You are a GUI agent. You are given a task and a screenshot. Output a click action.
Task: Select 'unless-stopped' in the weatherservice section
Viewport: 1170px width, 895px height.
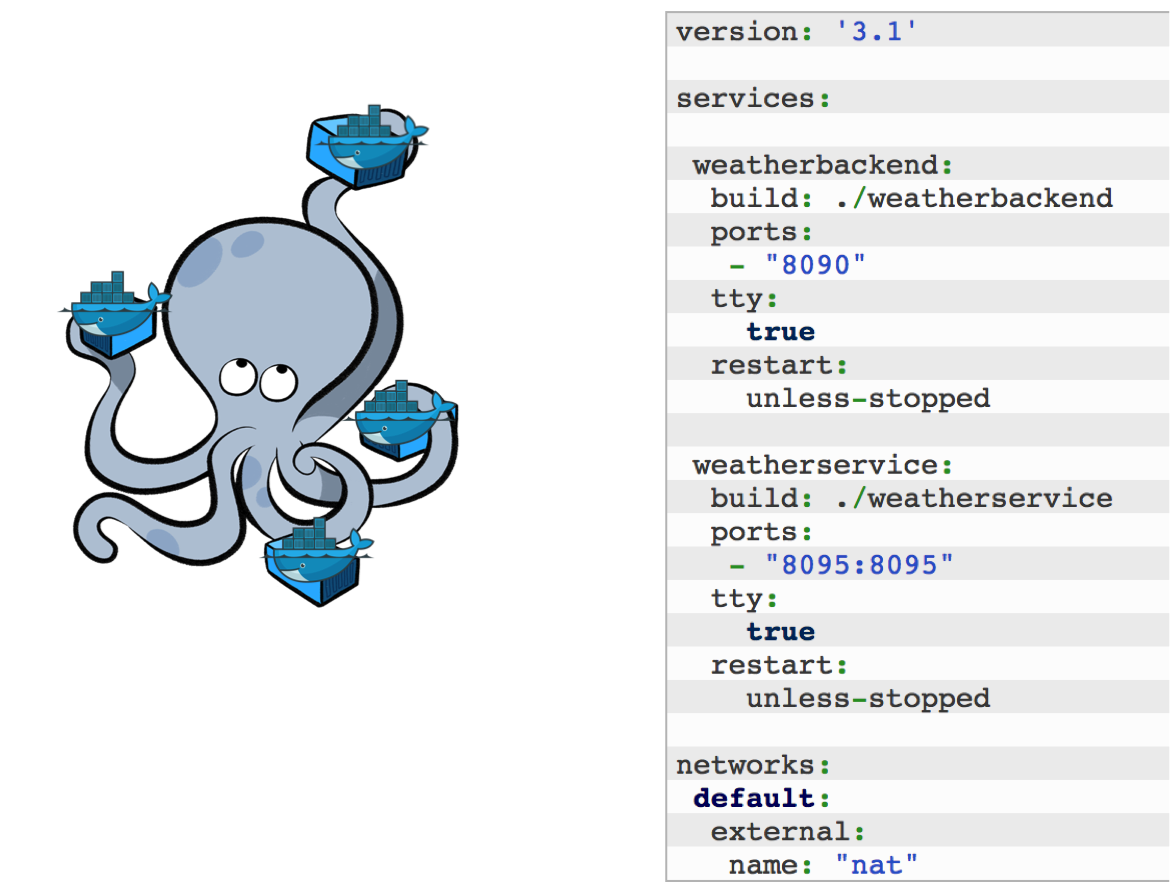[x=869, y=699]
